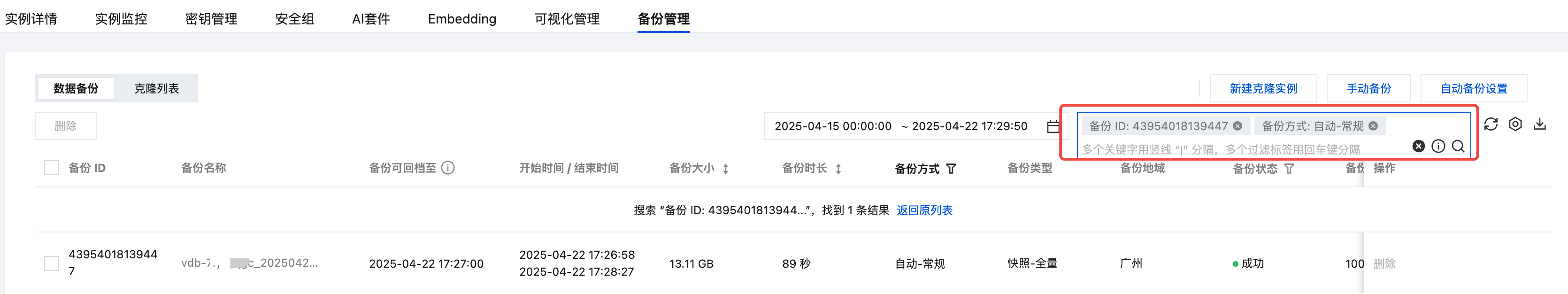Click the refresh list icon
Viewport: 1568px width, 294px height.
coord(1491,124)
